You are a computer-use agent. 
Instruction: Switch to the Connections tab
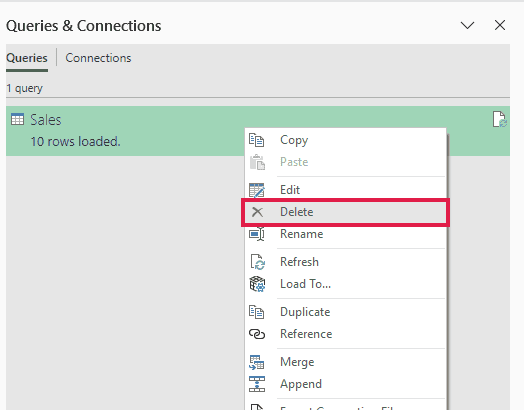[x=98, y=58]
